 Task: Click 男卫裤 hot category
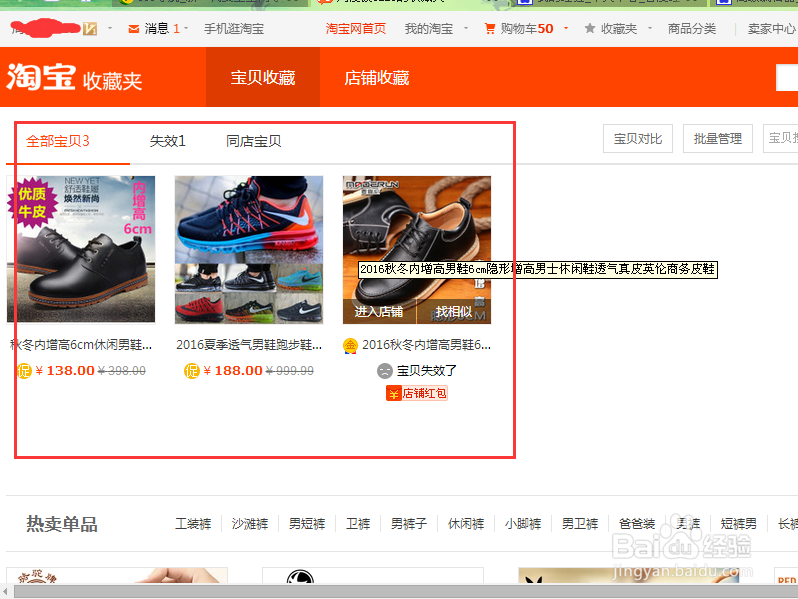click(x=580, y=524)
